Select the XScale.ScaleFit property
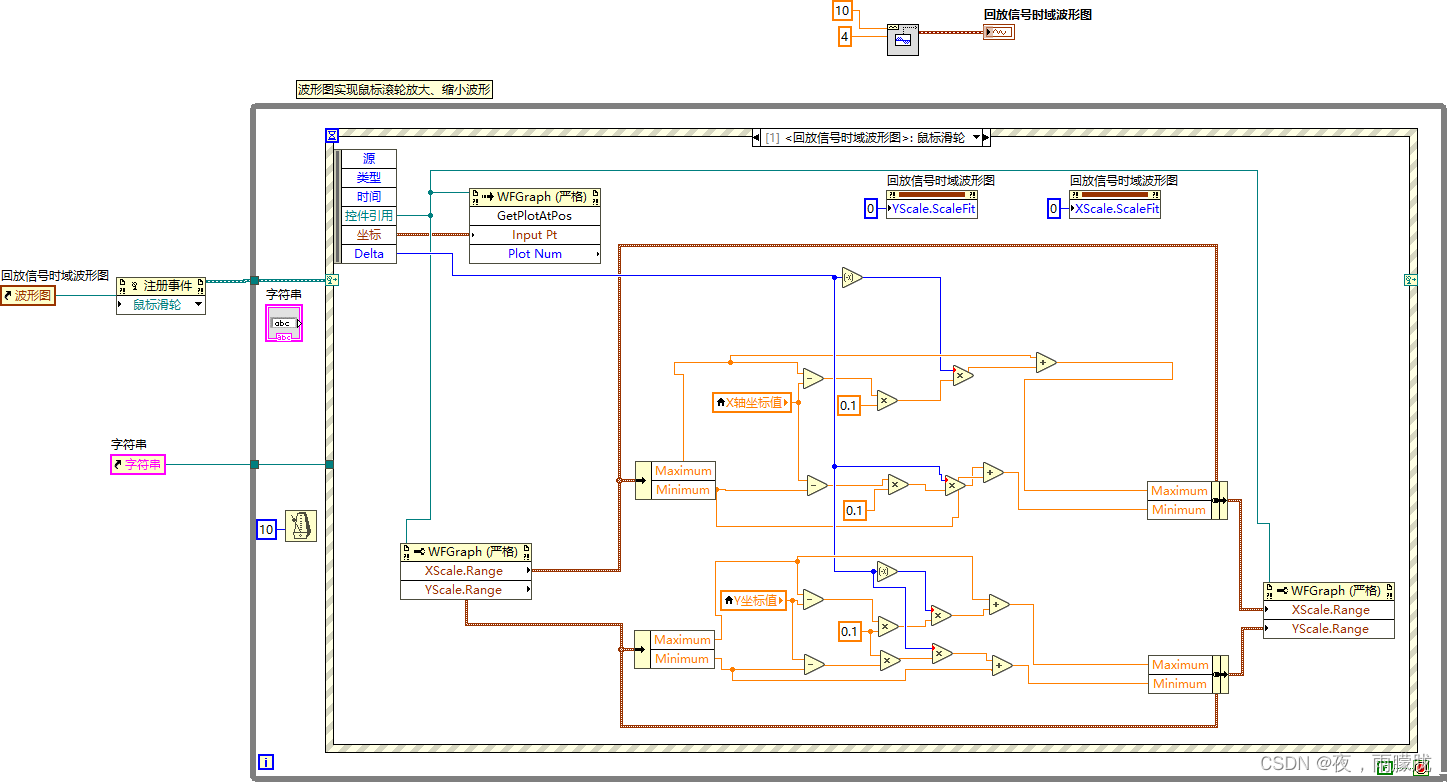 pos(1115,209)
